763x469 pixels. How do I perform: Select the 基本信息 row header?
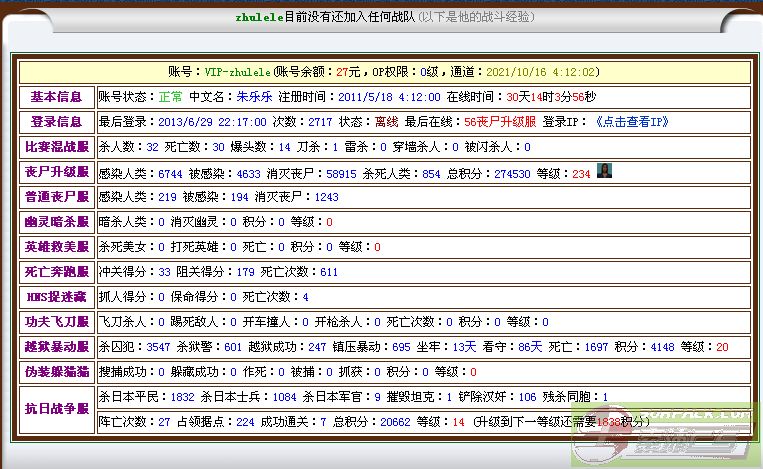pos(56,97)
